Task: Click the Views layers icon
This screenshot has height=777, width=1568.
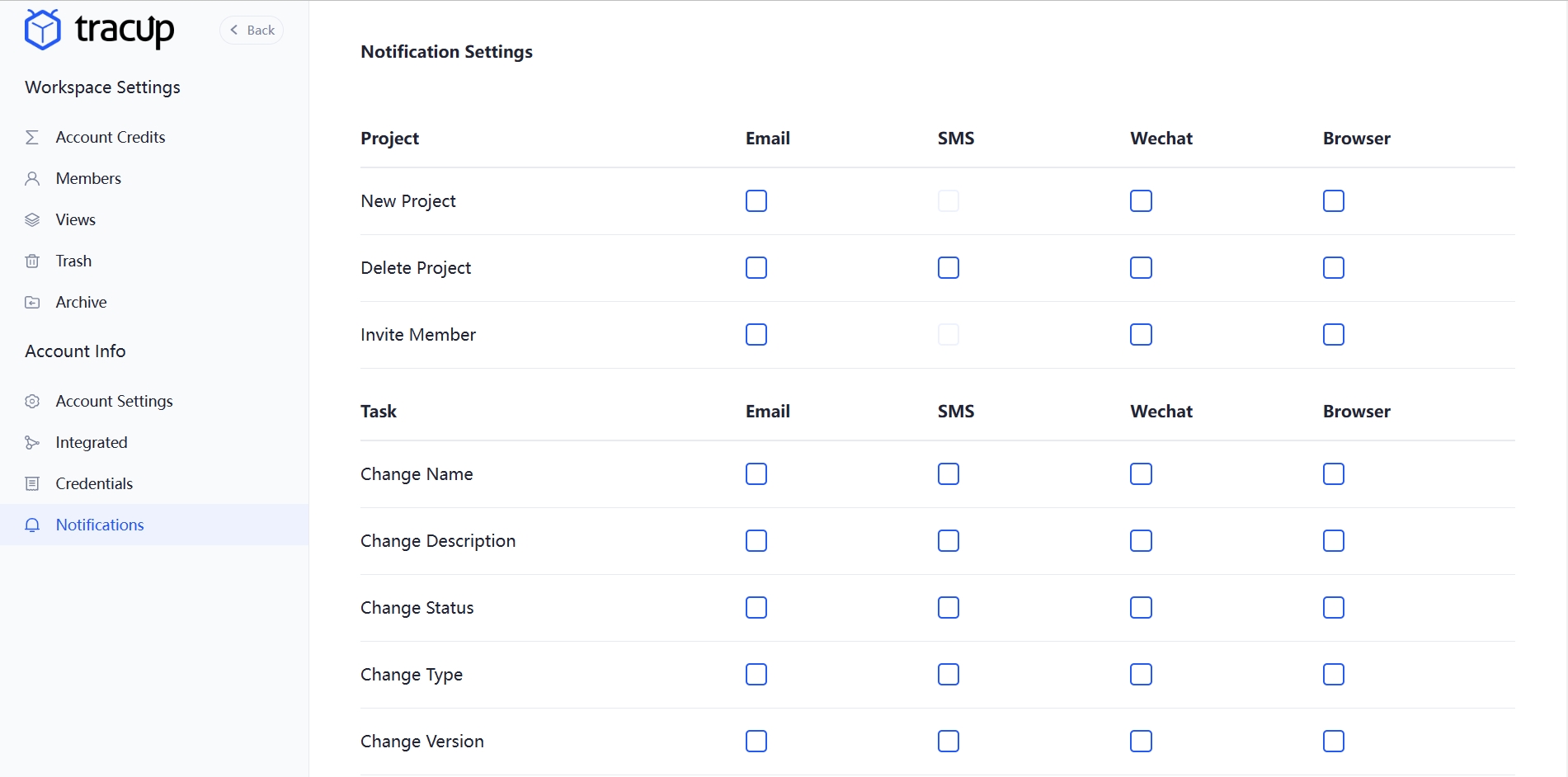Action: pyautogui.click(x=32, y=219)
